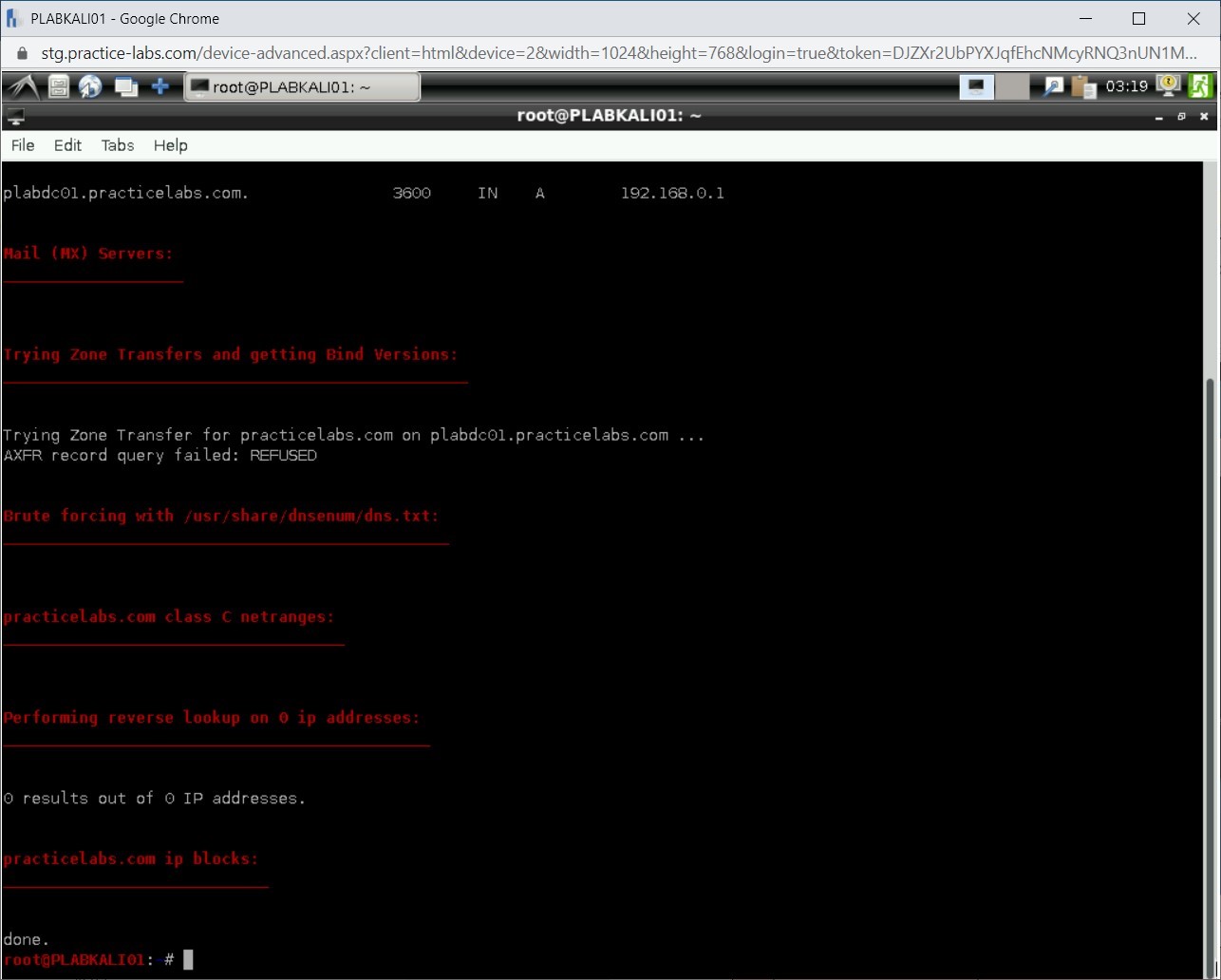Switch to second gray workspace
Viewport: 1221px width, 980px height.
[x=1013, y=87]
